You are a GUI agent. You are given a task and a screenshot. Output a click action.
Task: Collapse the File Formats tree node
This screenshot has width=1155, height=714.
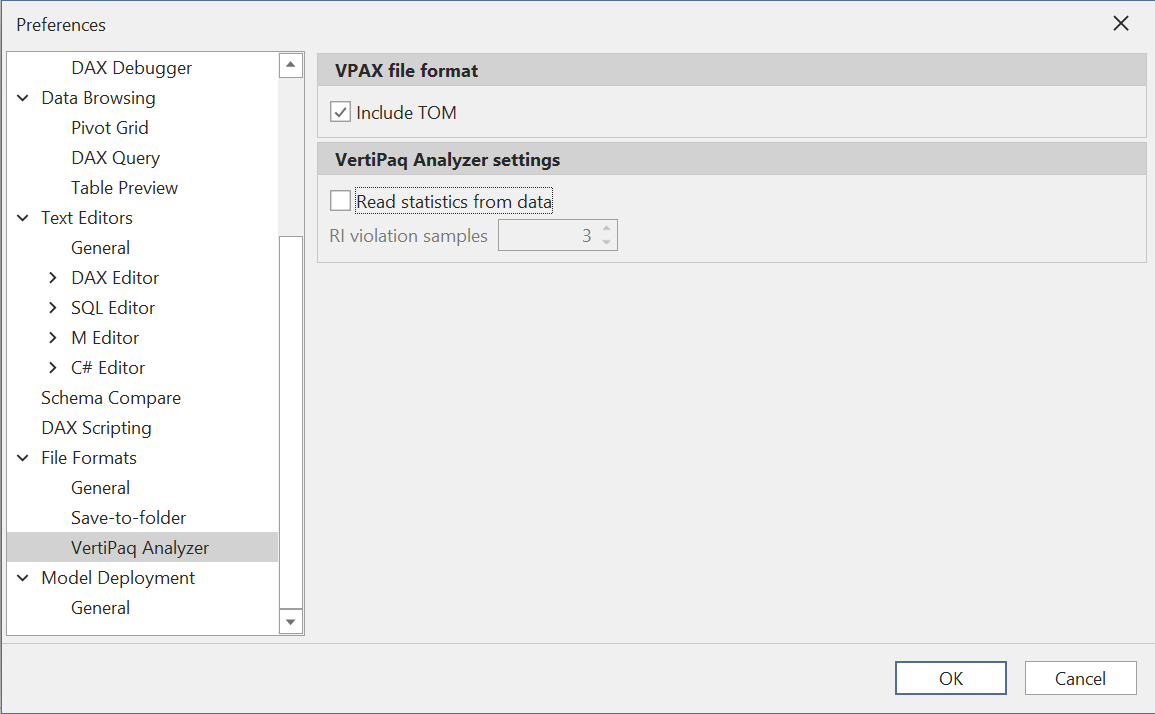tap(23, 458)
